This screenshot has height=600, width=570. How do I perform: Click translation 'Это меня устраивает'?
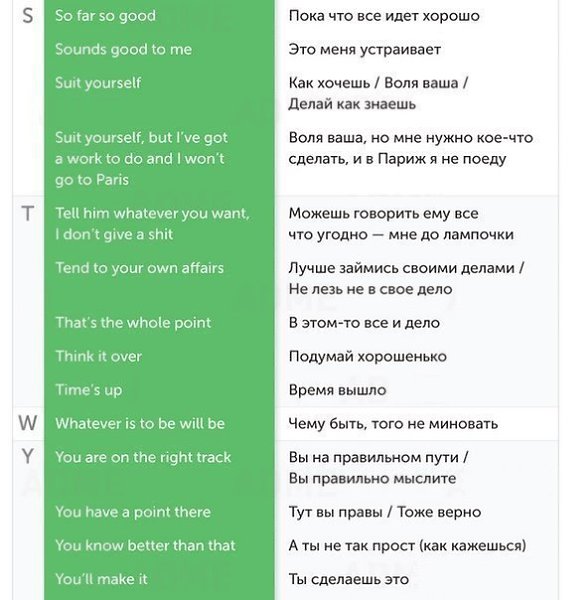[x=365, y=50]
